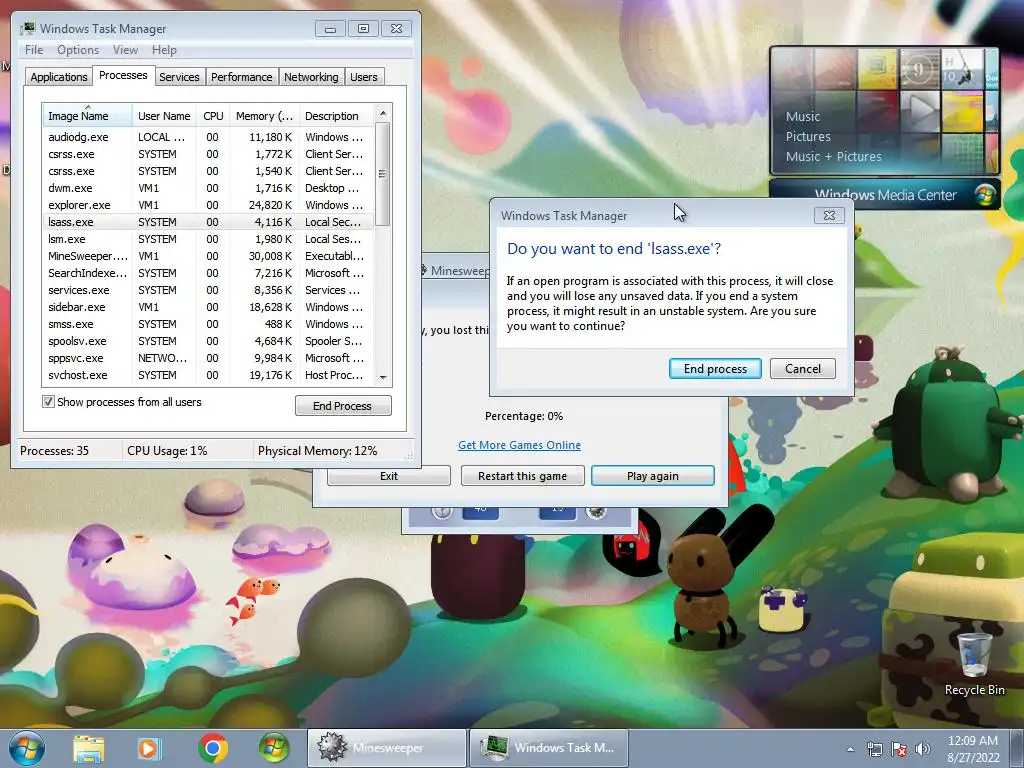This screenshot has height=768, width=1024.
Task: Select the SearchIndexer process row
Action: click(208, 273)
